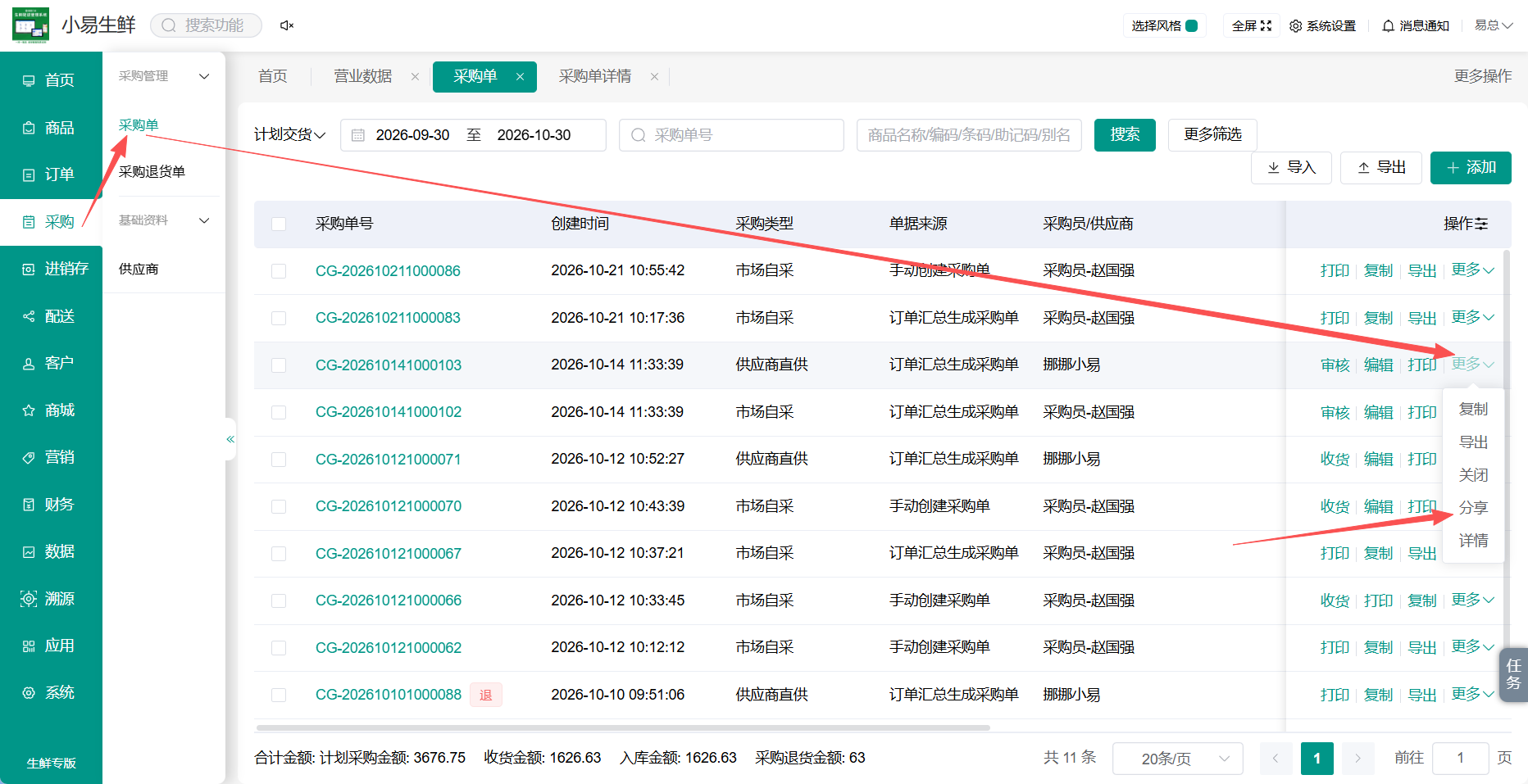The image size is (1528, 784).
Task: Open 采购退货单 in the submenu
Action: tap(152, 172)
